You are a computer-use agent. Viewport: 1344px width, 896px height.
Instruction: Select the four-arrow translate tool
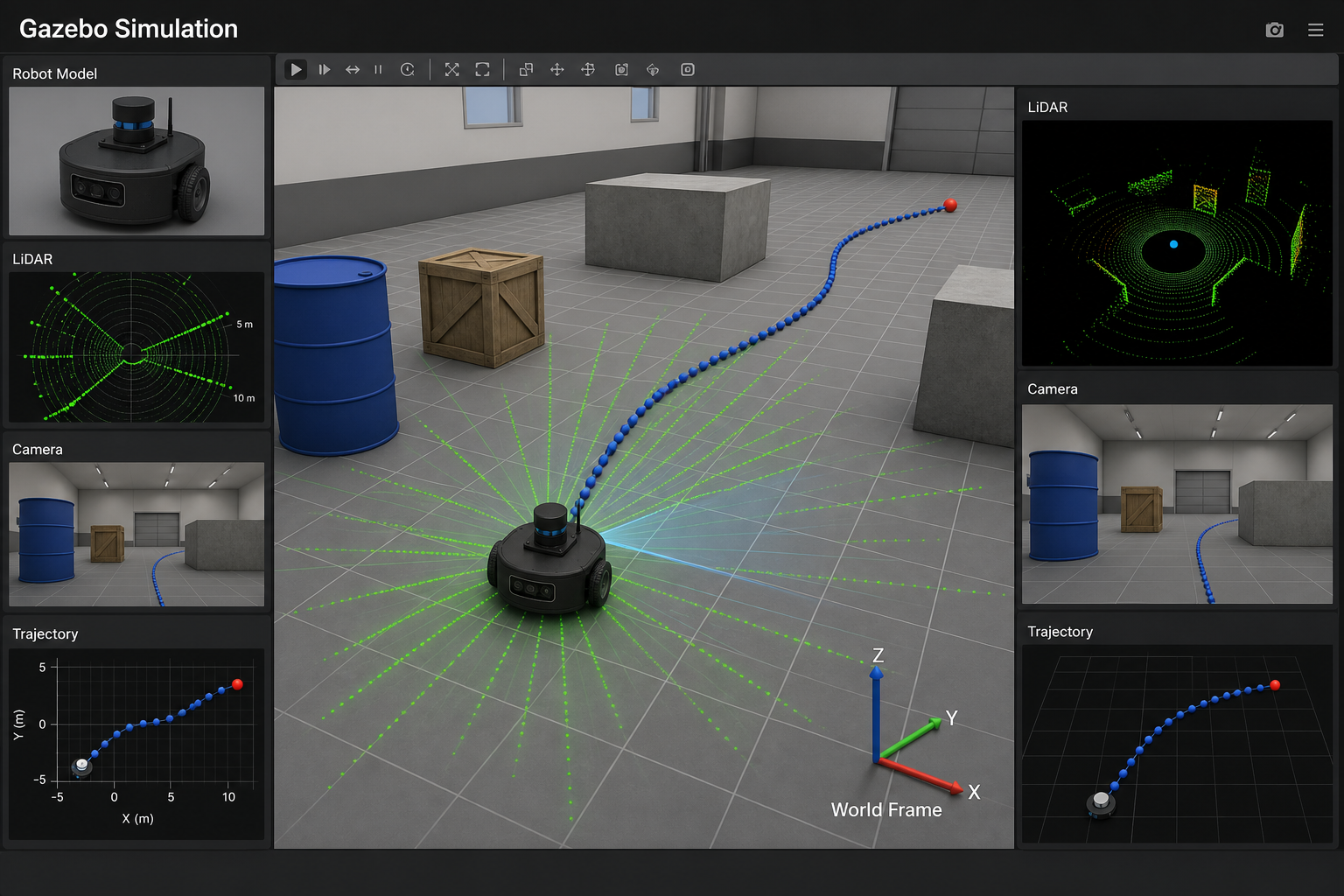tap(556, 69)
